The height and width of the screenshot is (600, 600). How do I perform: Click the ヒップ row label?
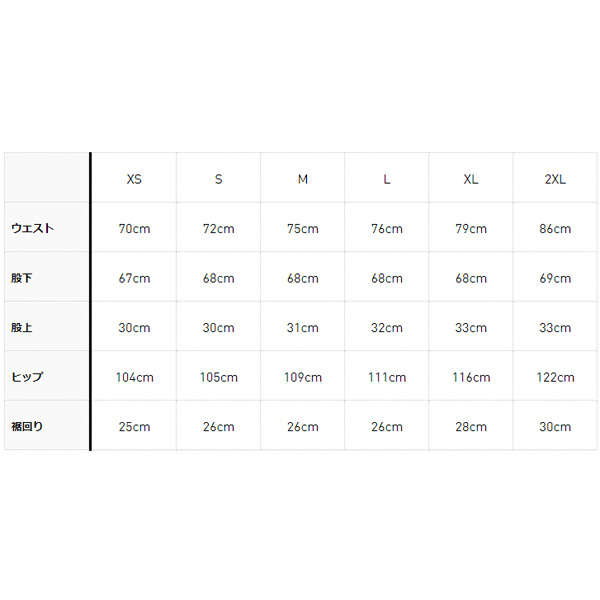pos(27,377)
